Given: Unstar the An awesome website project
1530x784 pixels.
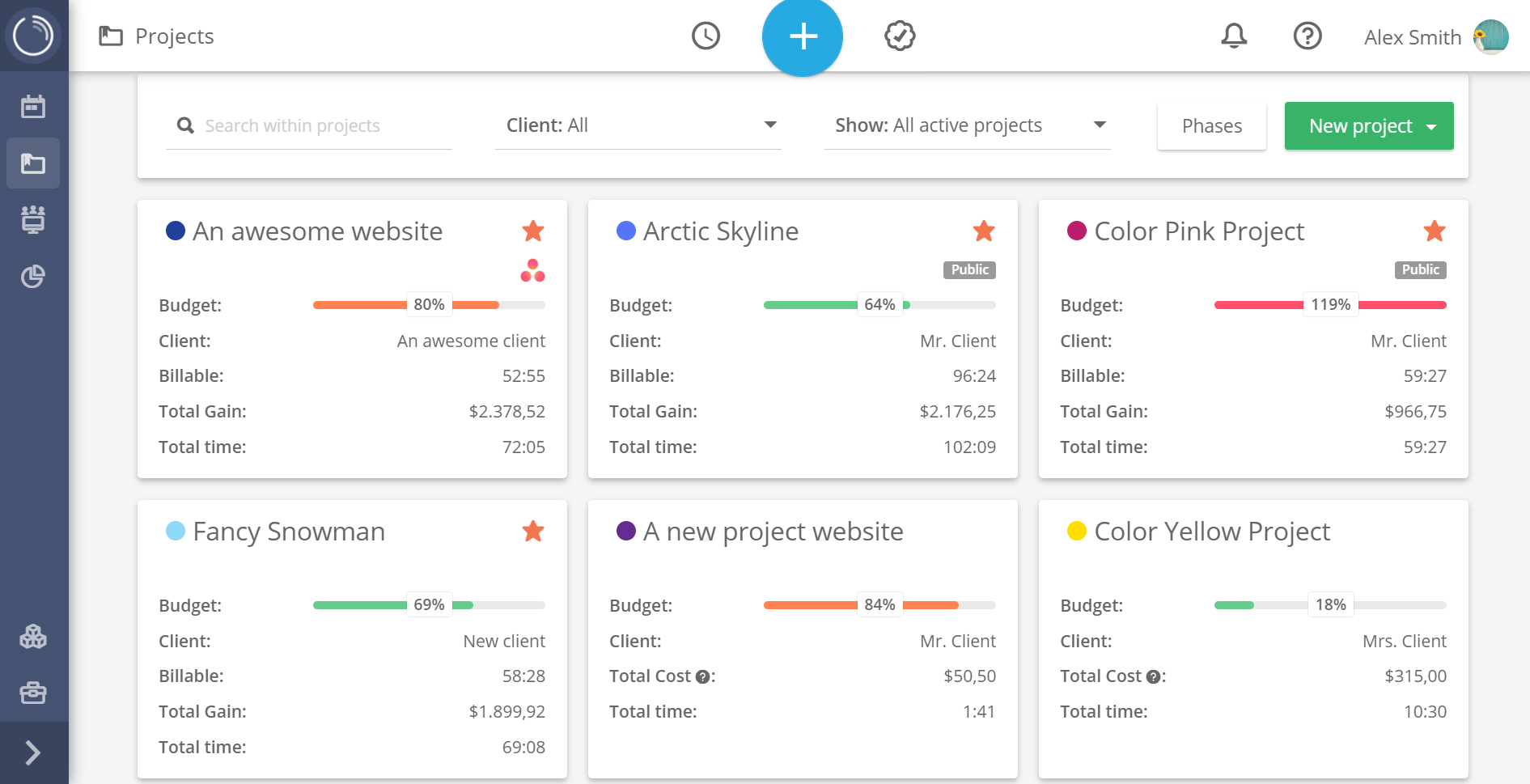Looking at the screenshot, I should [x=533, y=231].
